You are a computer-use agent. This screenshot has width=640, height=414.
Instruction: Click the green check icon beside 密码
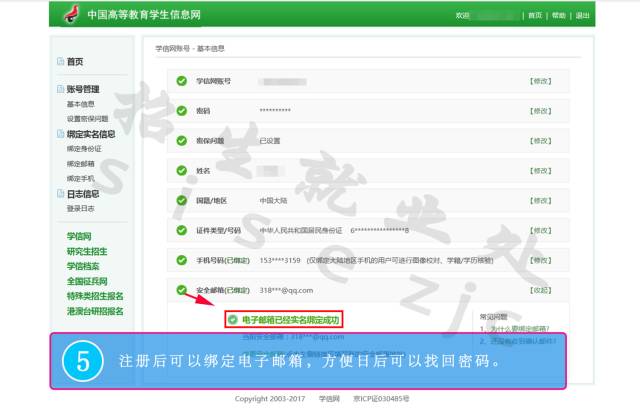(181, 111)
